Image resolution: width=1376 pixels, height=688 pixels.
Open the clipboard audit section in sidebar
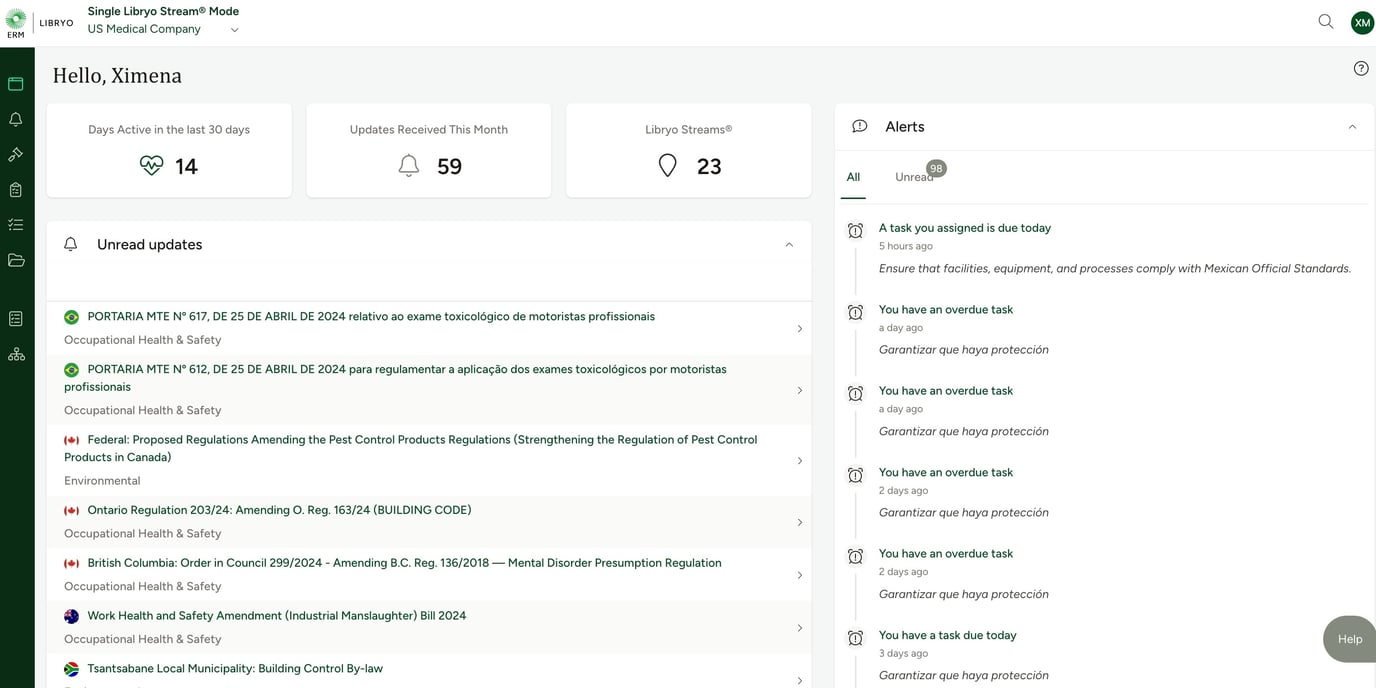(15, 188)
